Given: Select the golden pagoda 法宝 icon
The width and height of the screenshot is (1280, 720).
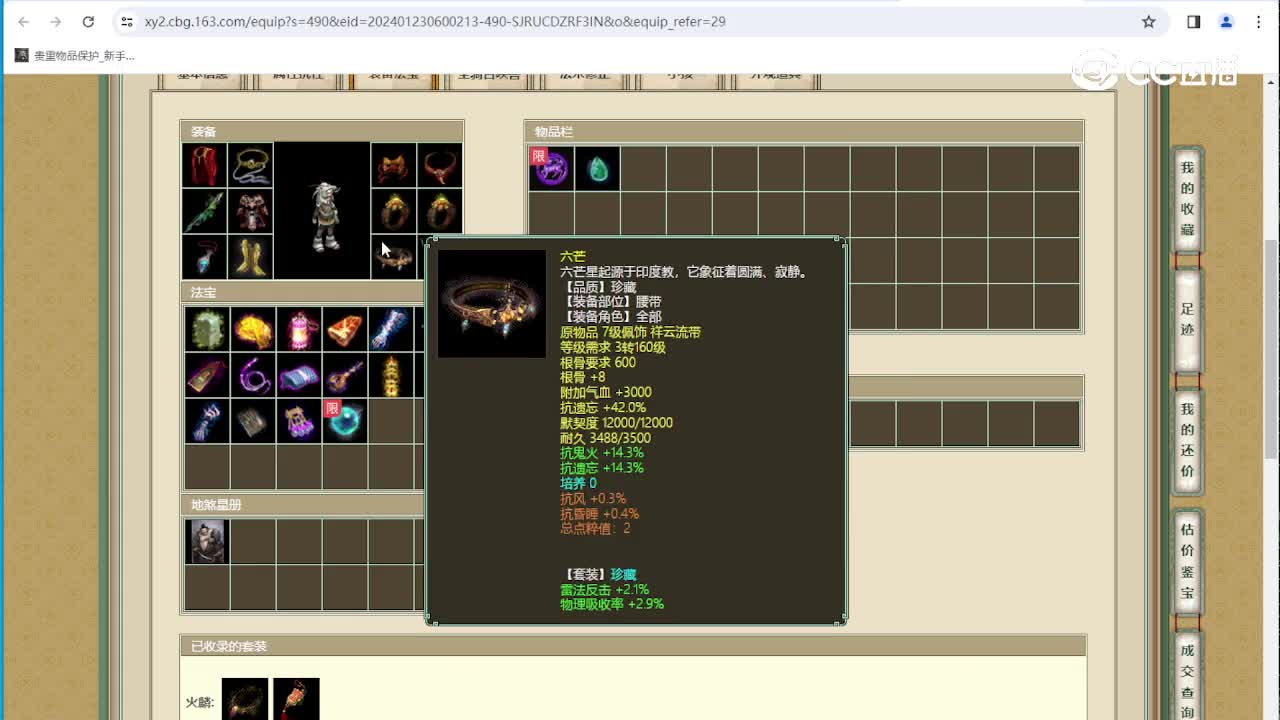Looking at the screenshot, I should click(391, 375).
